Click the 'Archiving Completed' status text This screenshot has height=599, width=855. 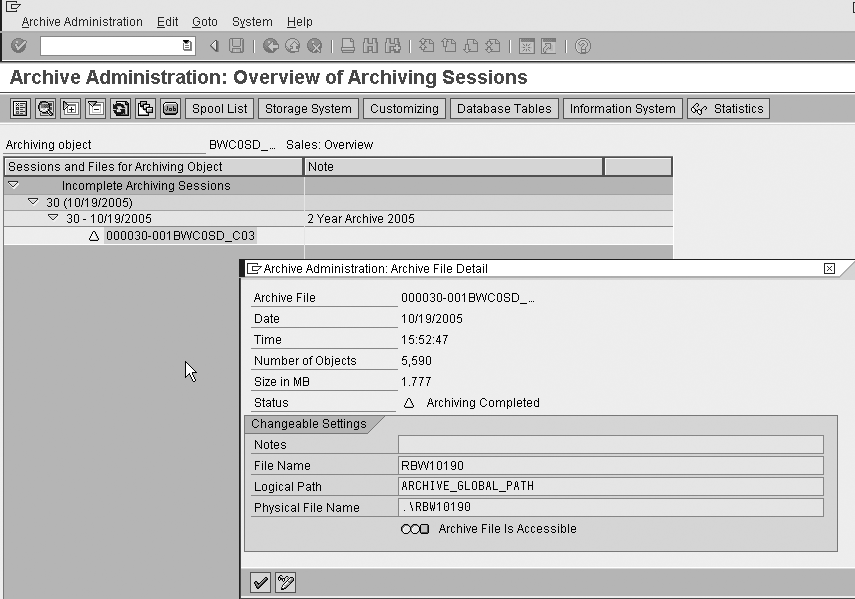click(x=483, y=403)
